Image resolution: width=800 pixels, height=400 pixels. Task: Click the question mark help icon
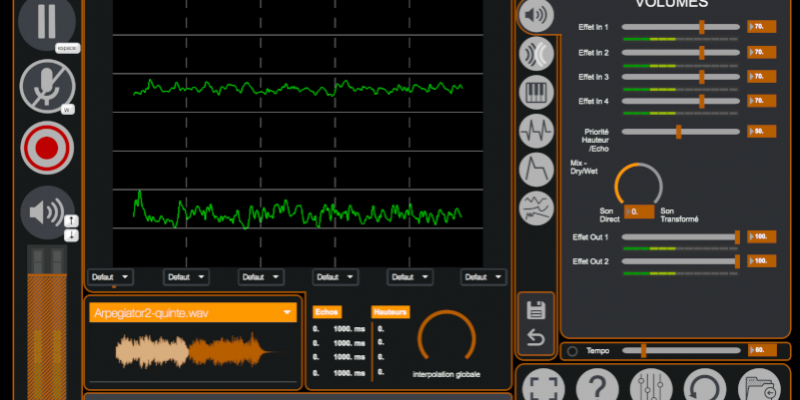pyautogui.click(x=596, y=387)
